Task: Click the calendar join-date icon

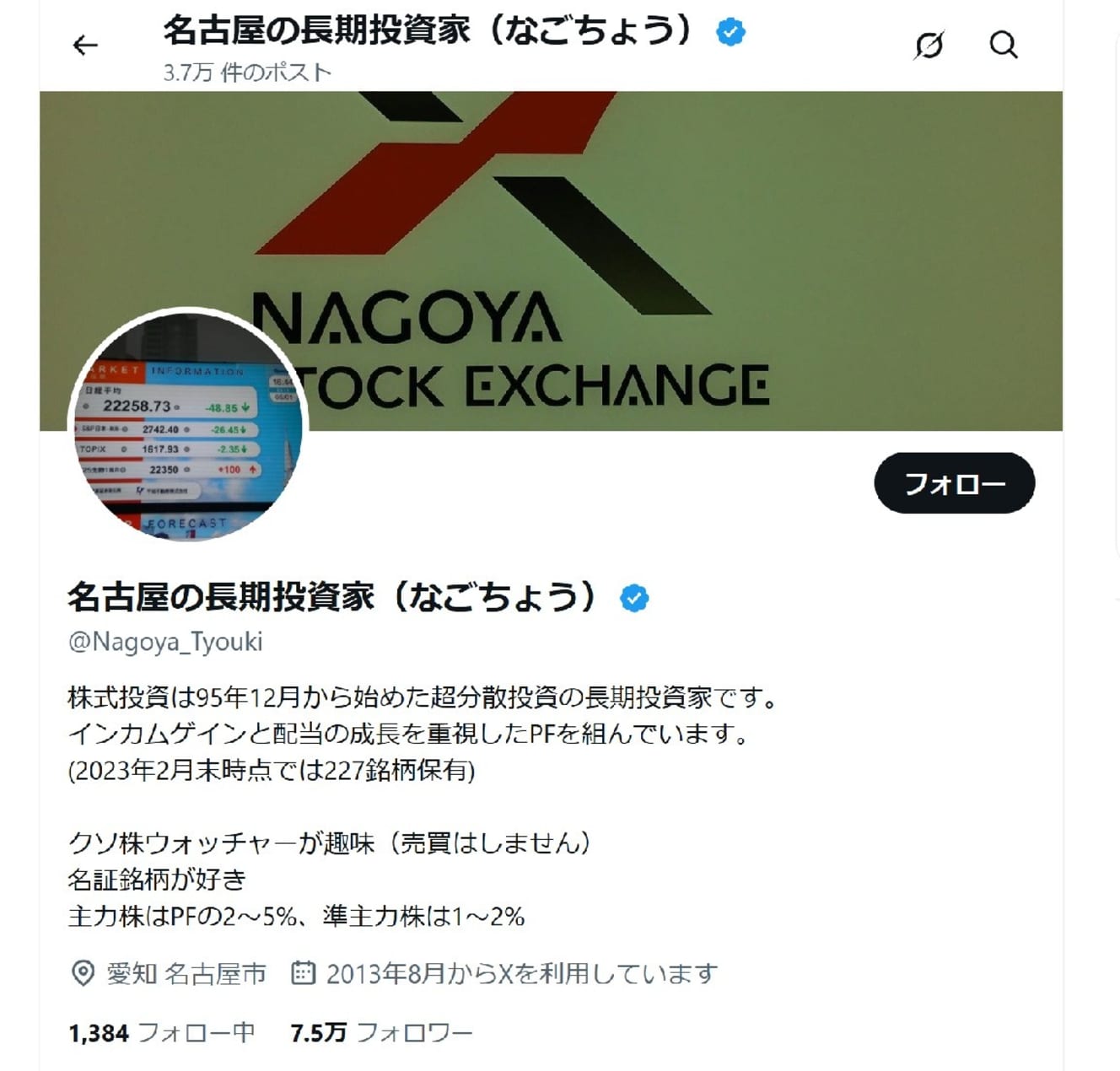Action: pos(303,972)
